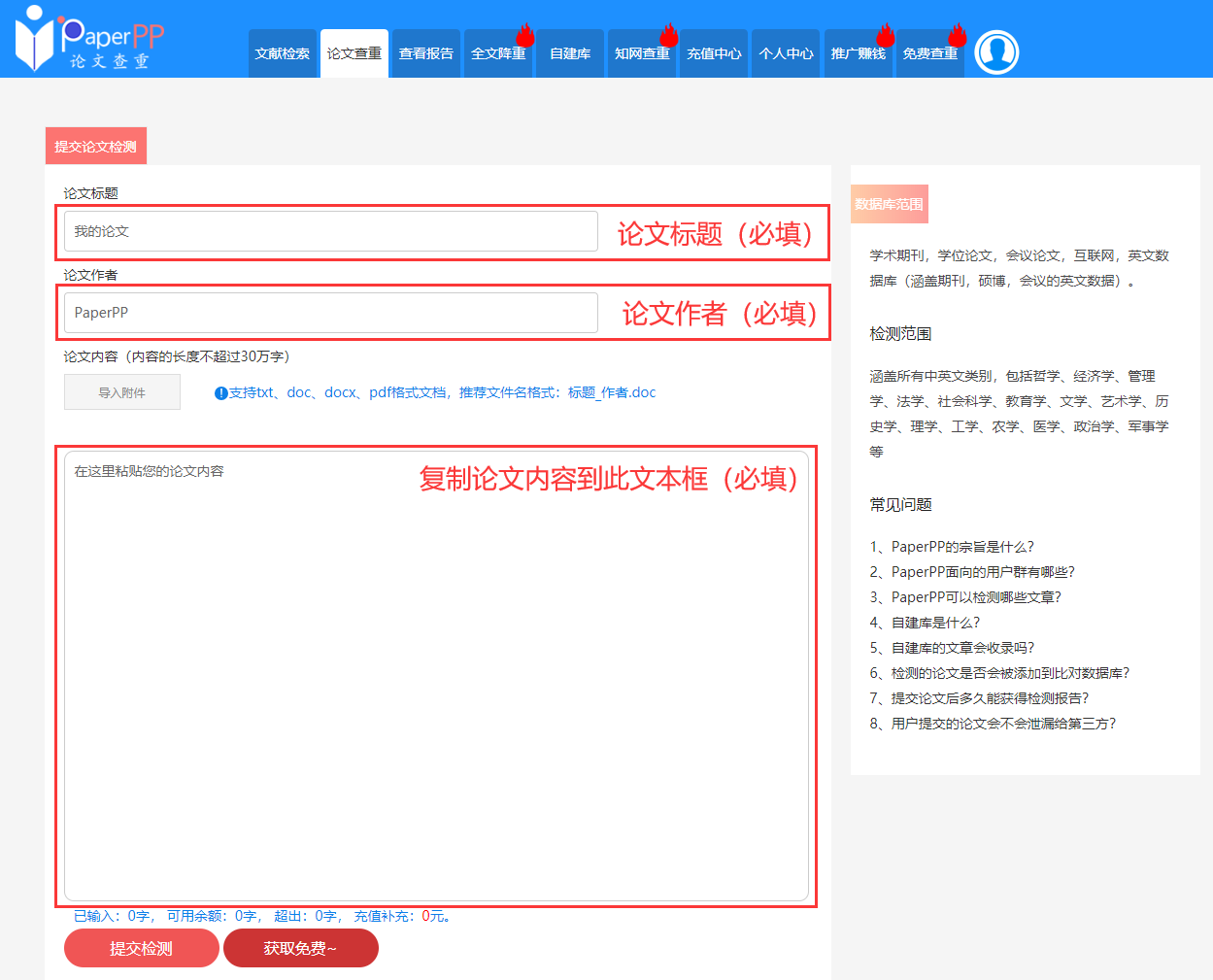Screen dimensions: 1213x980
Task: Click the 导入附件 button
Action: pyautogui.click(x=122, y=392)
